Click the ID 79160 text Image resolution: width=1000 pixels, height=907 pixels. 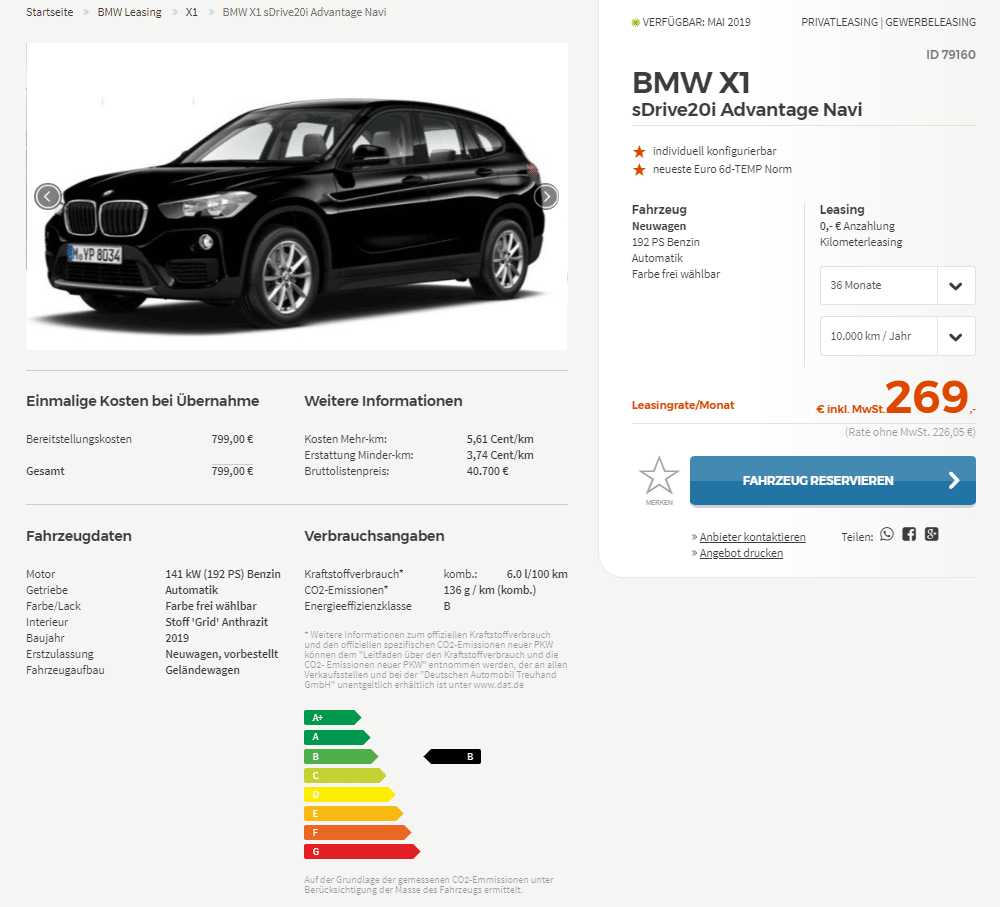click(x=950, y=55)
